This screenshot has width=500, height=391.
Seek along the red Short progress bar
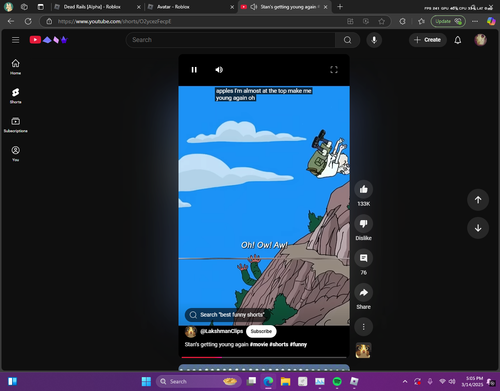click(x=264, y=357)
